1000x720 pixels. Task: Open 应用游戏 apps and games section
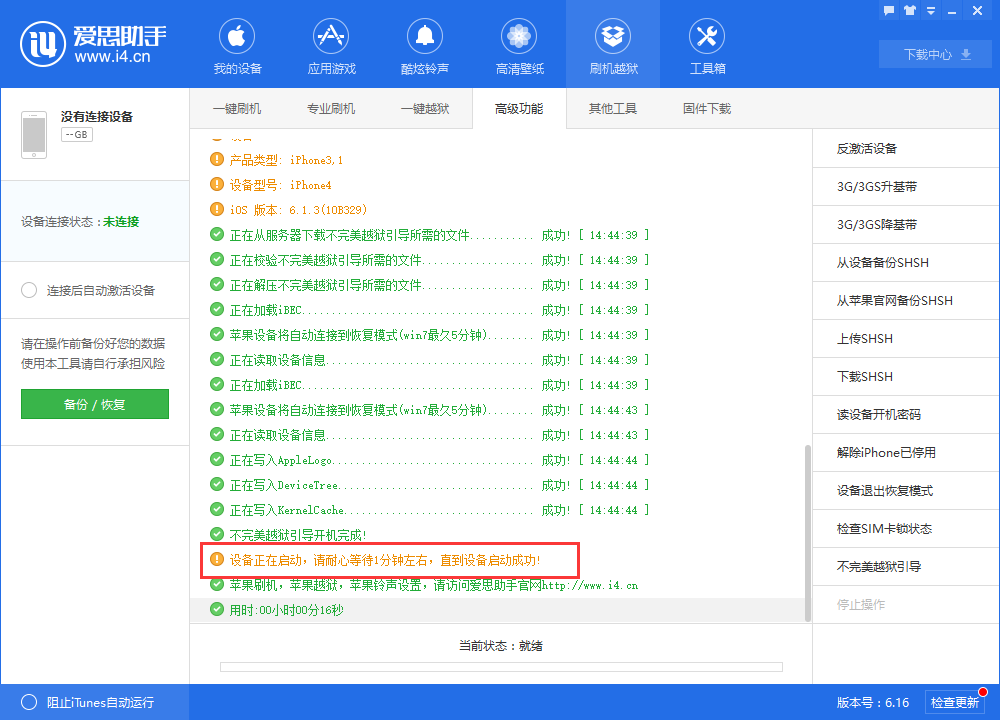coord(331,47)
